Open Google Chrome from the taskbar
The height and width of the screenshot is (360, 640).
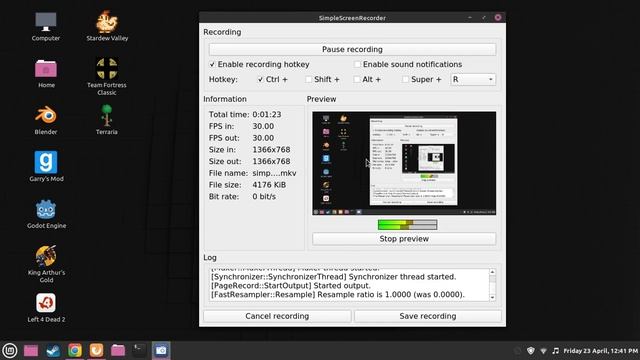pos(75,350)
